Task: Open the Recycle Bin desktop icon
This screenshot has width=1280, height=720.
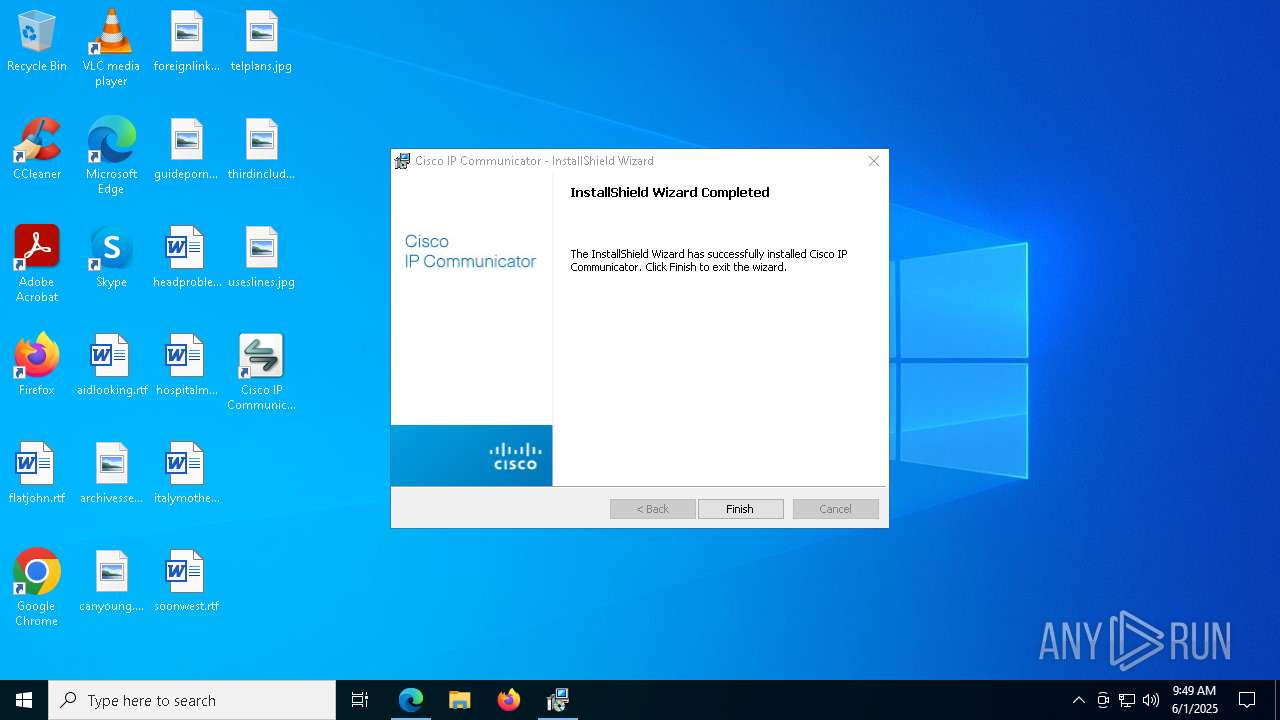Action: coord(37,42)
